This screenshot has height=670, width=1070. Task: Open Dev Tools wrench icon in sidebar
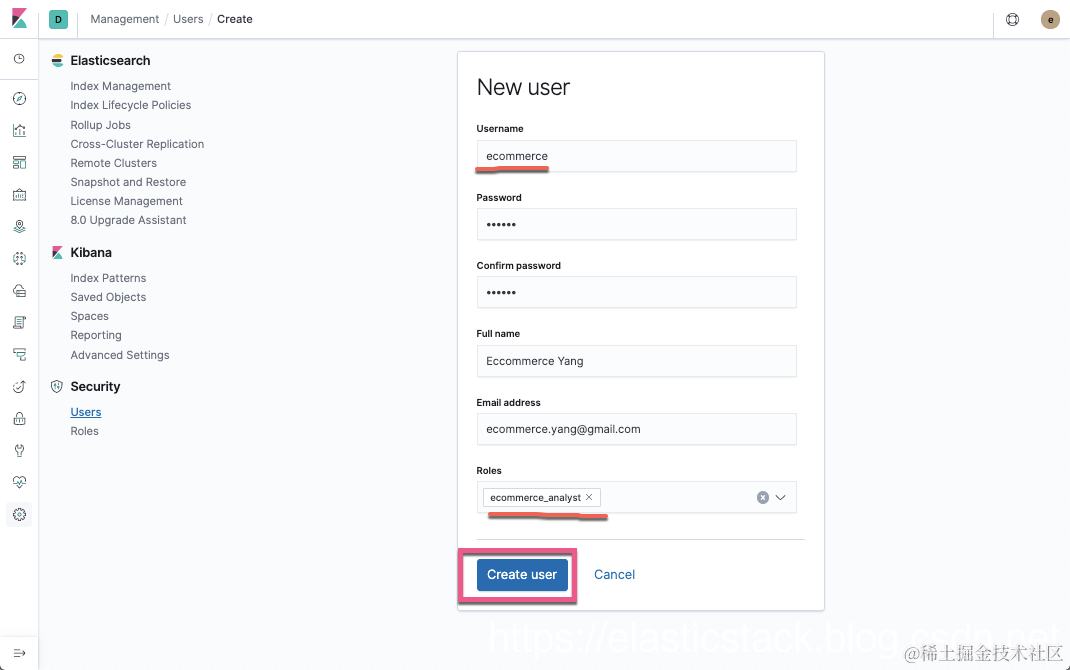(19, 450)
